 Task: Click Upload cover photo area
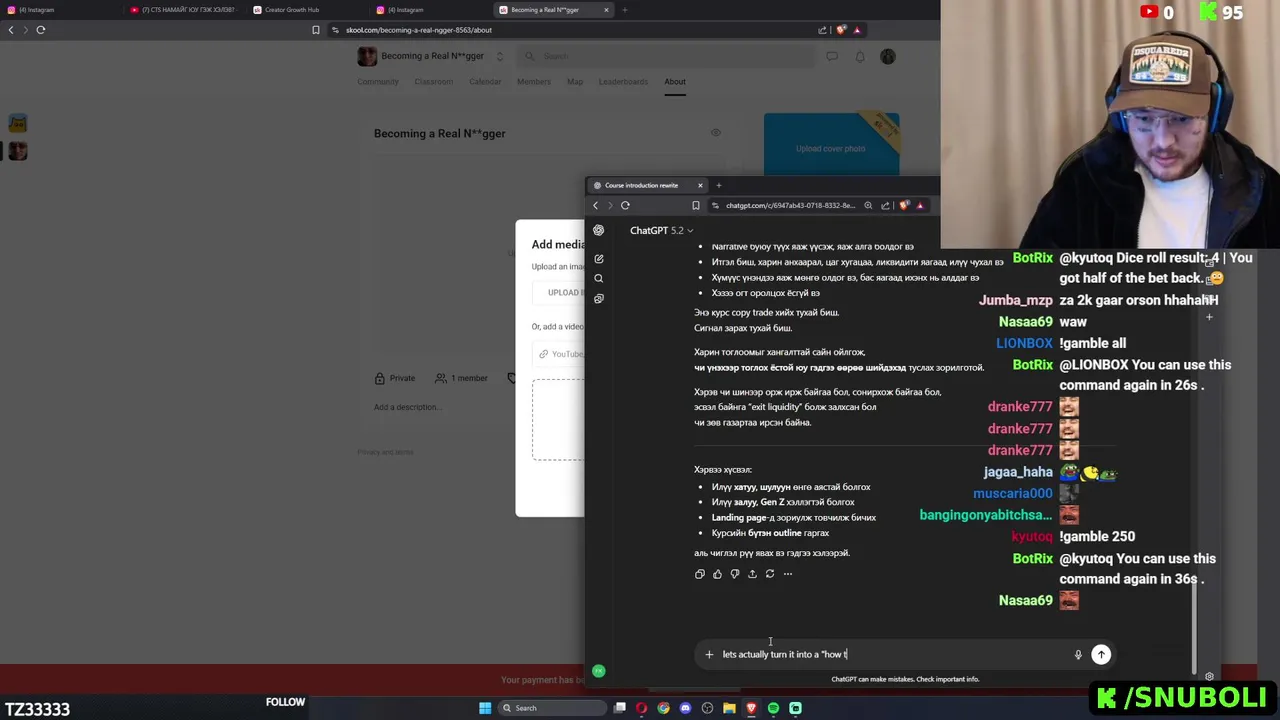click(x=831, y=149)
